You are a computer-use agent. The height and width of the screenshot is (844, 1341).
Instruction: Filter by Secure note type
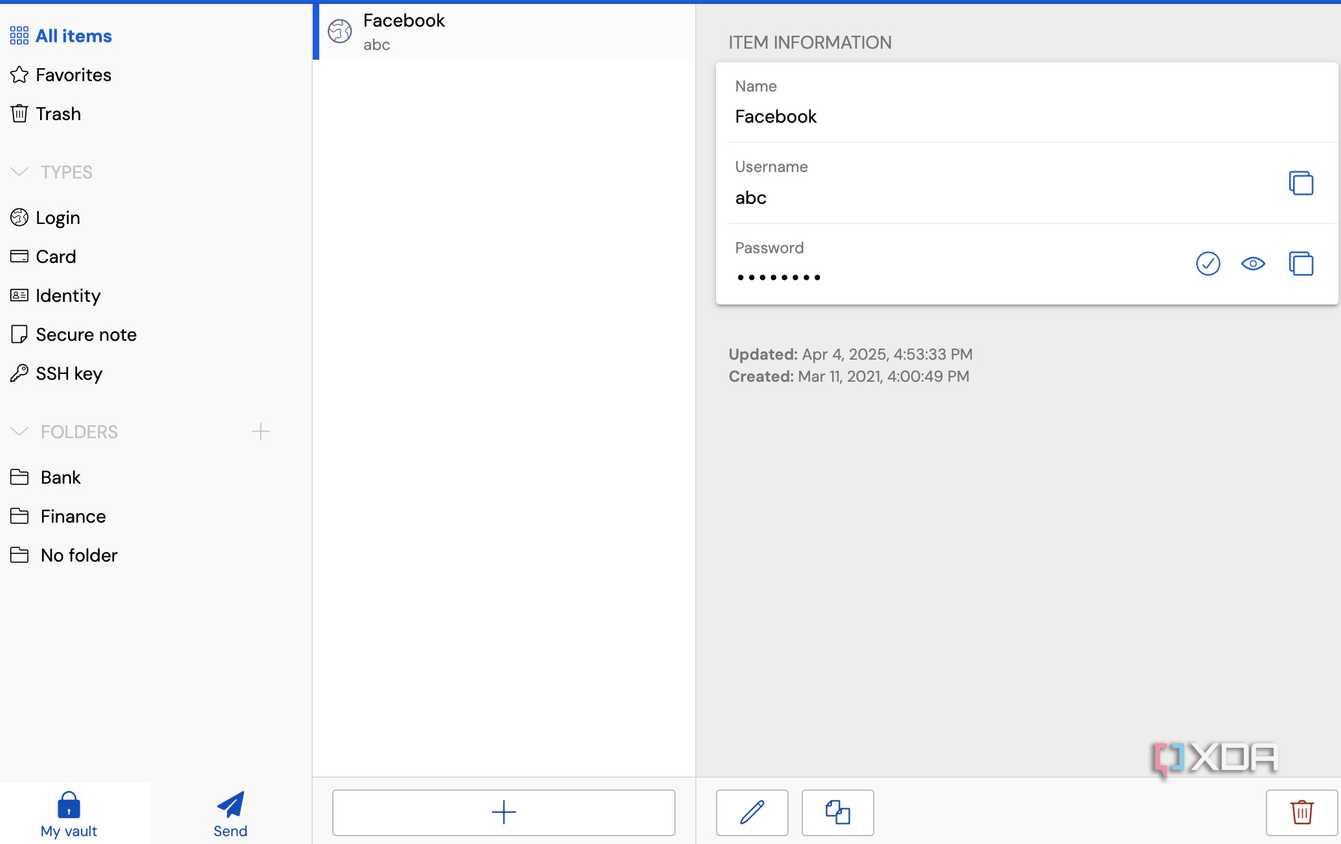click(x=73, y=335)
